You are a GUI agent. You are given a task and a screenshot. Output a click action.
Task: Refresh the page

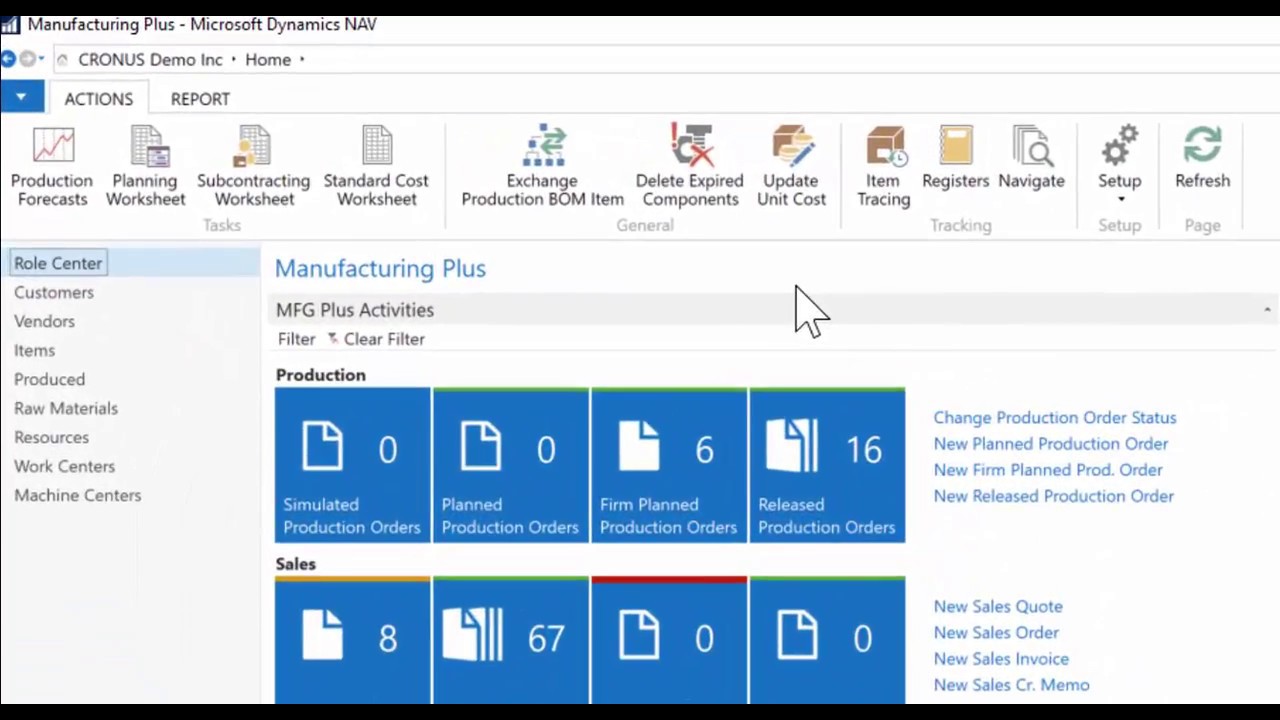coord(1202,158)
